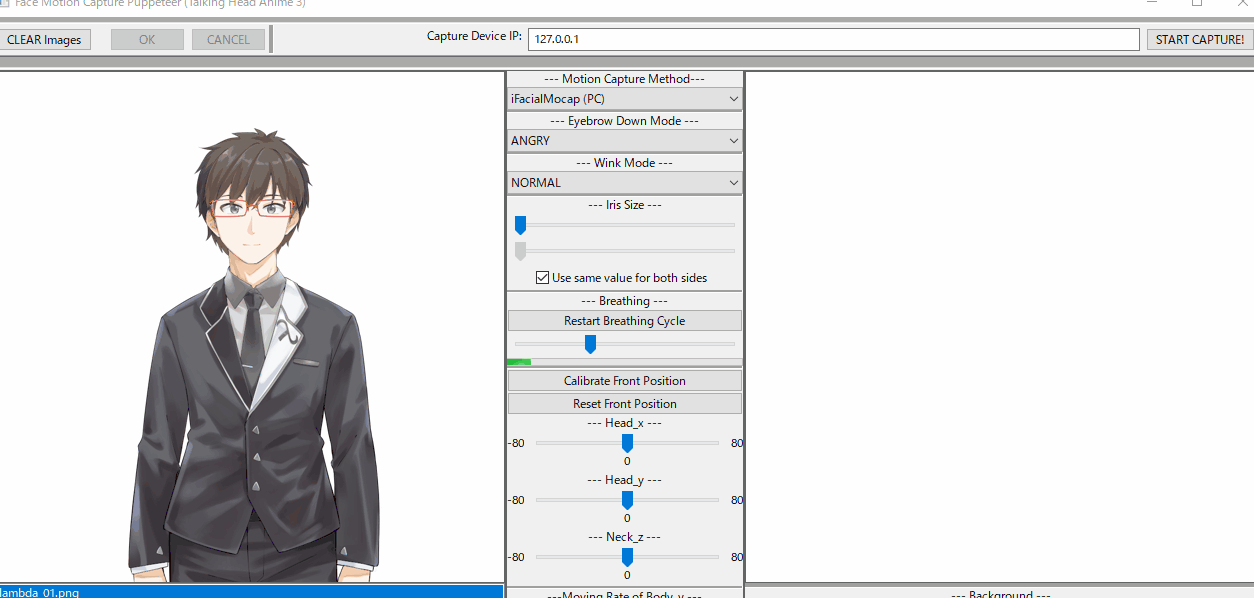
Task: Click the green breathing progress bar
Action: [x=625, y=362]
